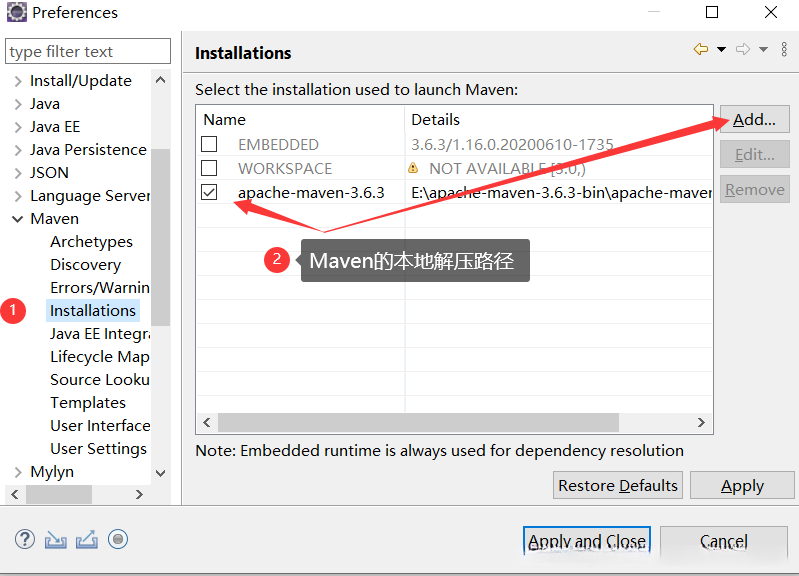Viewport: 799px width, 576px height.
Task: Click the export preferences icon
Action: coord(87,539)
